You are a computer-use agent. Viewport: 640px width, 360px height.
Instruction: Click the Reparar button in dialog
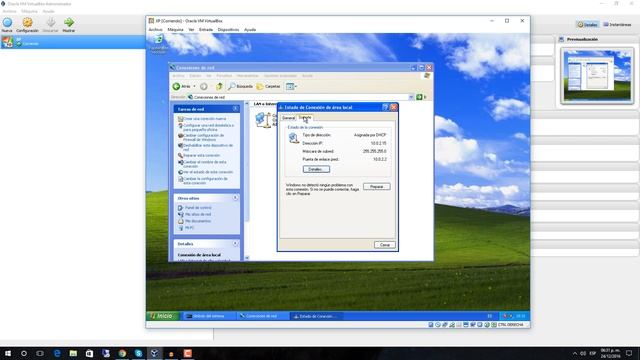coord(377,187)
